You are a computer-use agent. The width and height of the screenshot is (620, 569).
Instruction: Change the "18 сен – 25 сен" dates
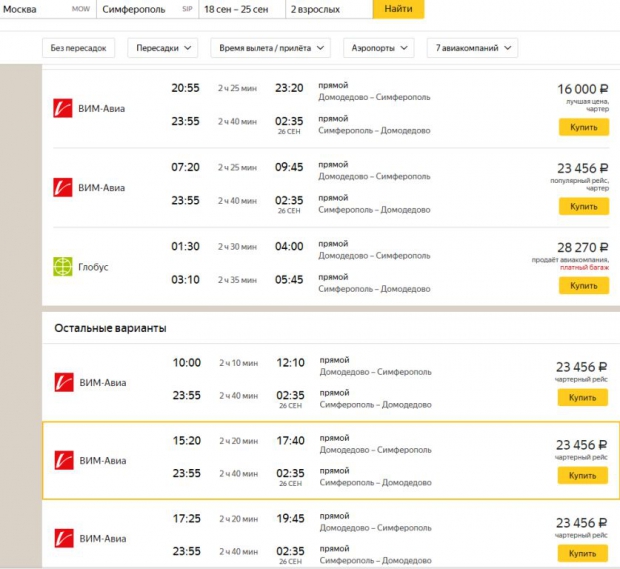coord(238,9)
